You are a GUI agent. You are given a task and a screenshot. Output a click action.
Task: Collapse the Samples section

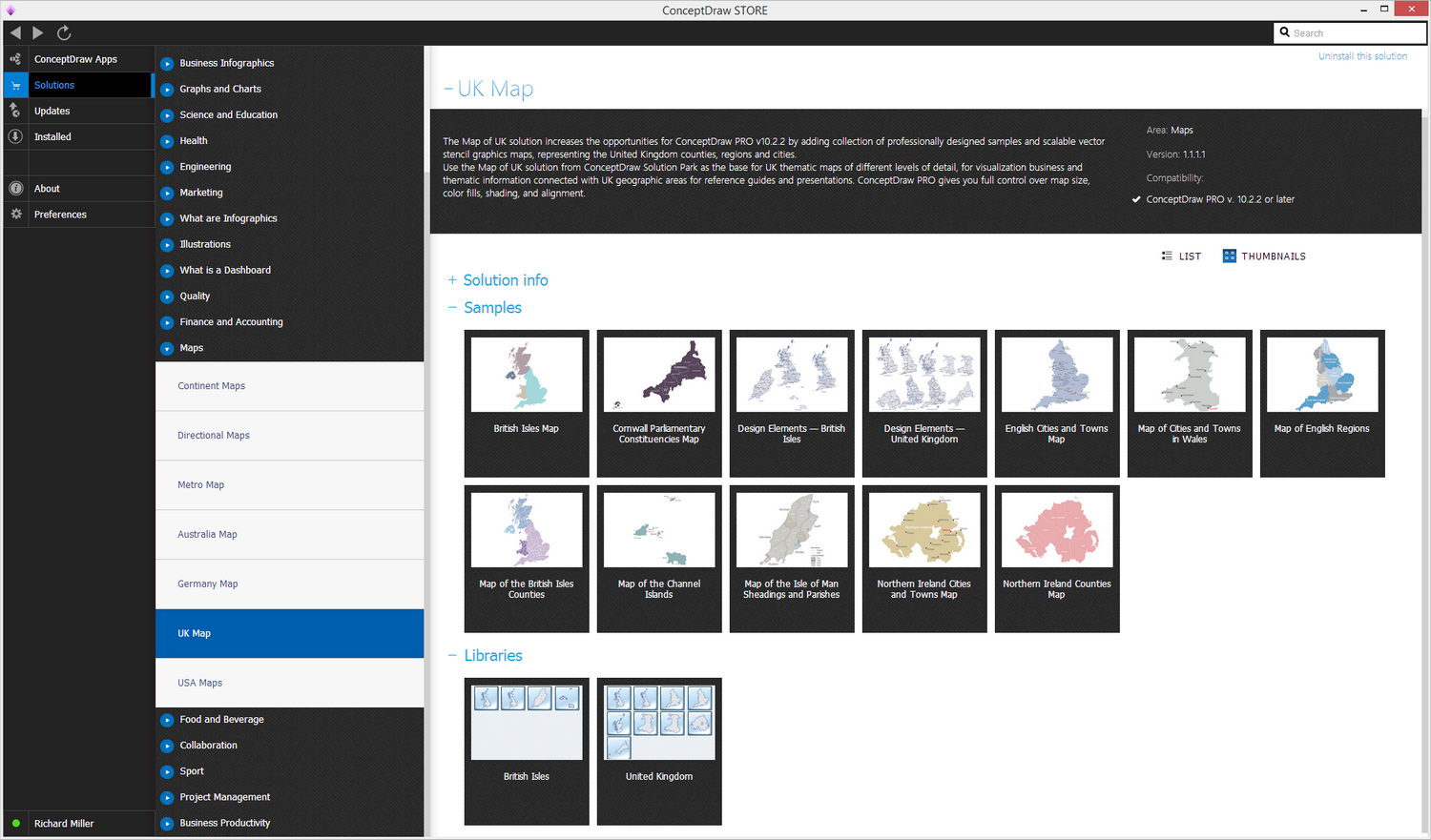[452, 308]
